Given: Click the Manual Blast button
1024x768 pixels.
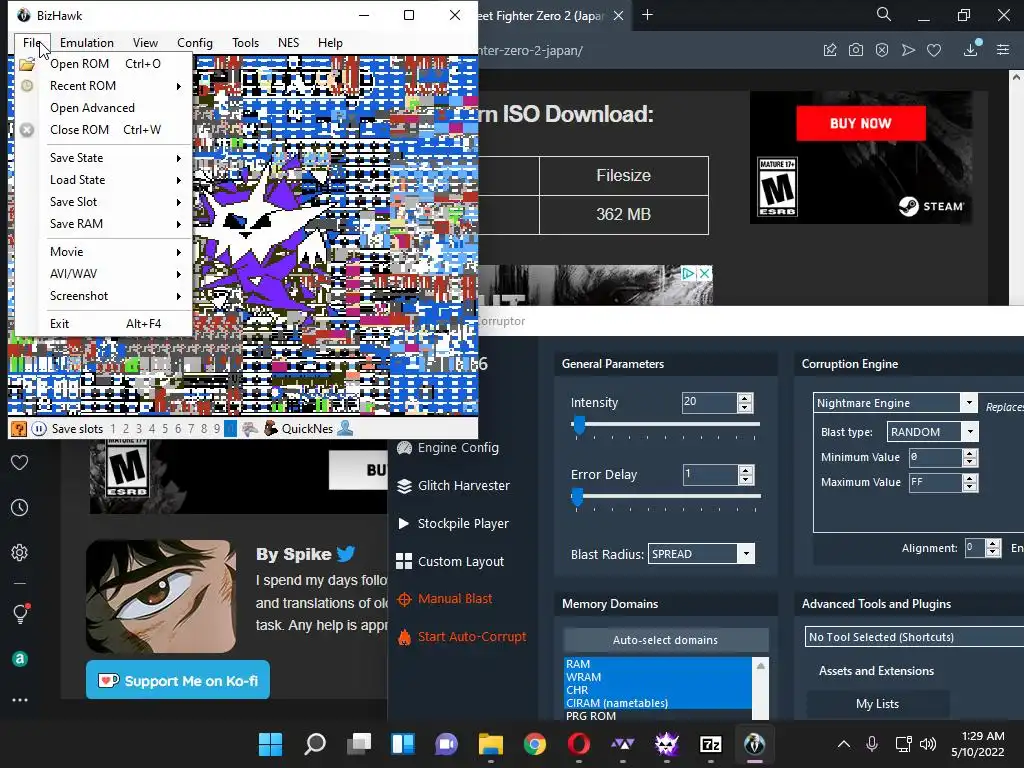Looking at the screenshot, I should tap(445, 599).
